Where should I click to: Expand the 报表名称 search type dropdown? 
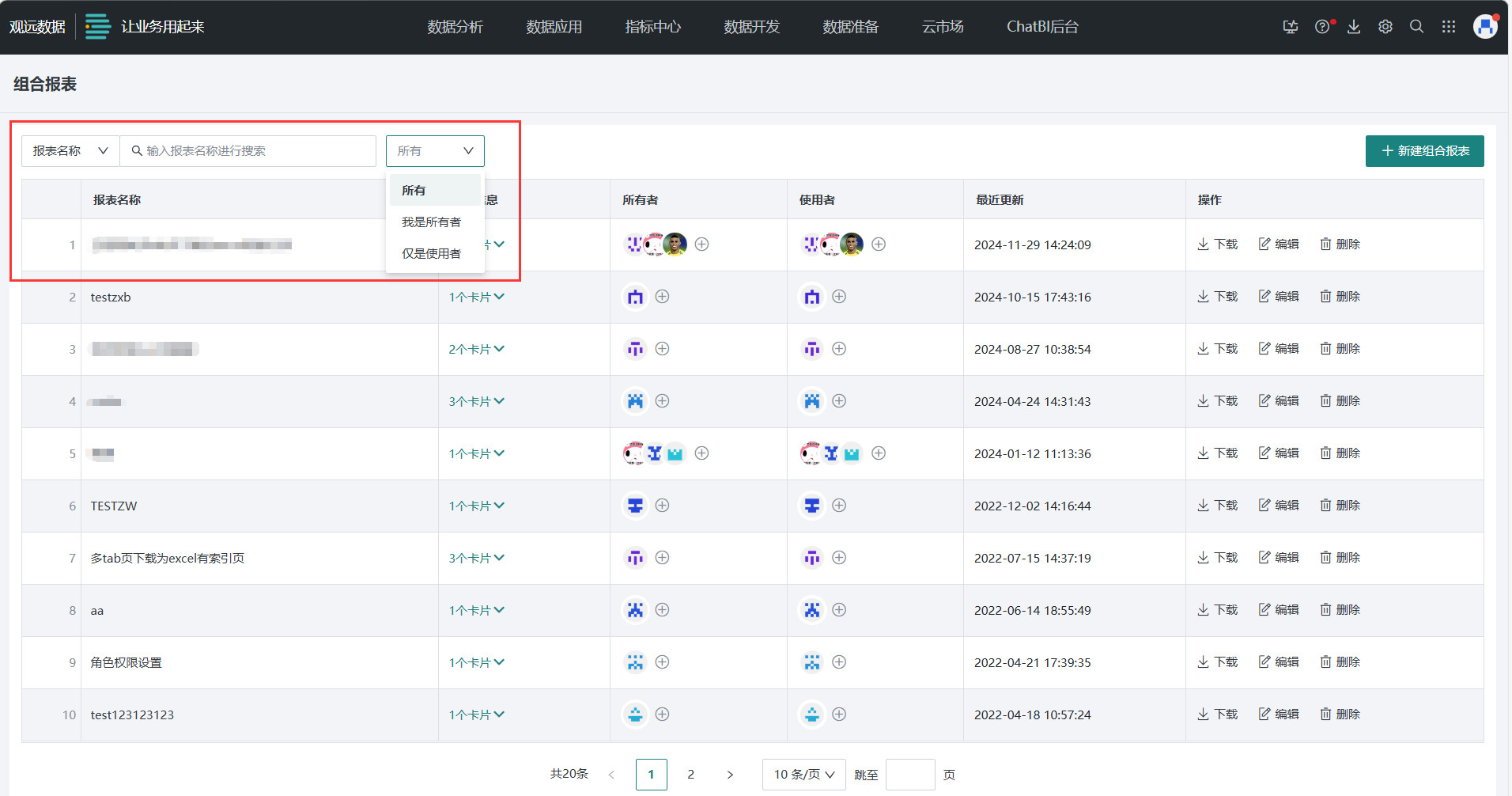70,151
